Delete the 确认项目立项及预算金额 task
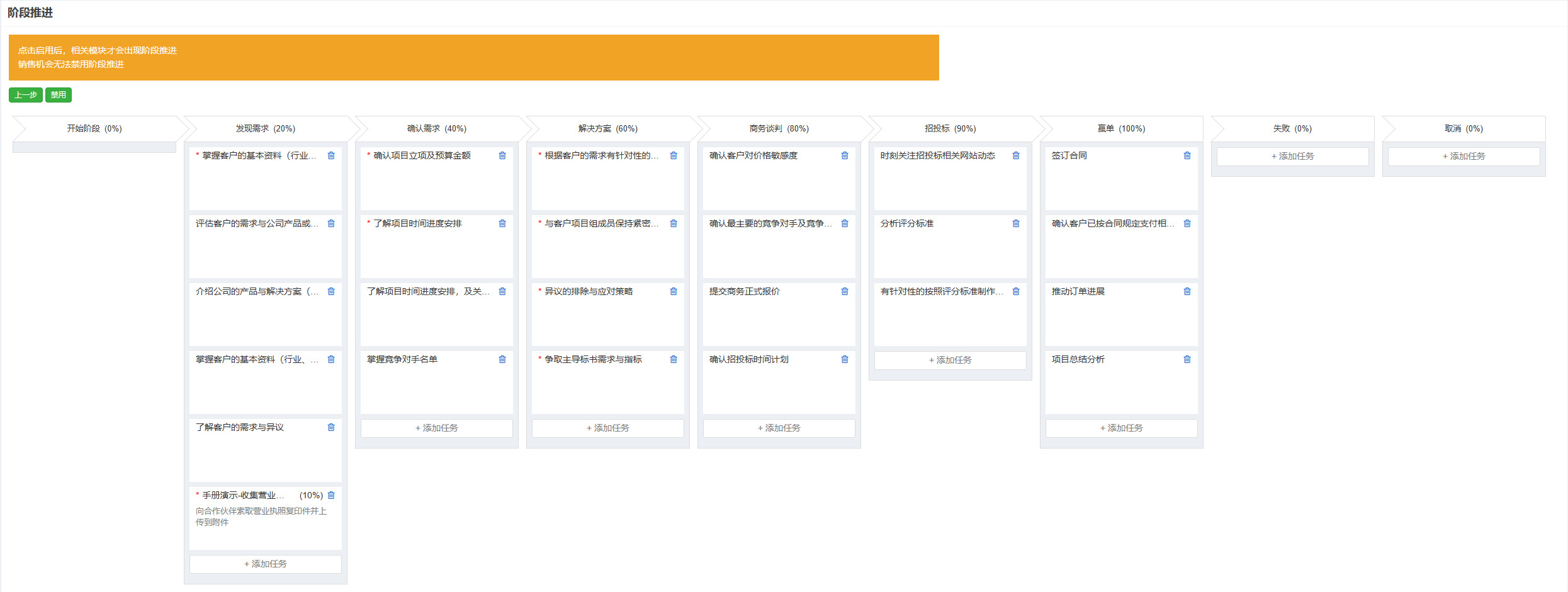 [x=502, y=155]
